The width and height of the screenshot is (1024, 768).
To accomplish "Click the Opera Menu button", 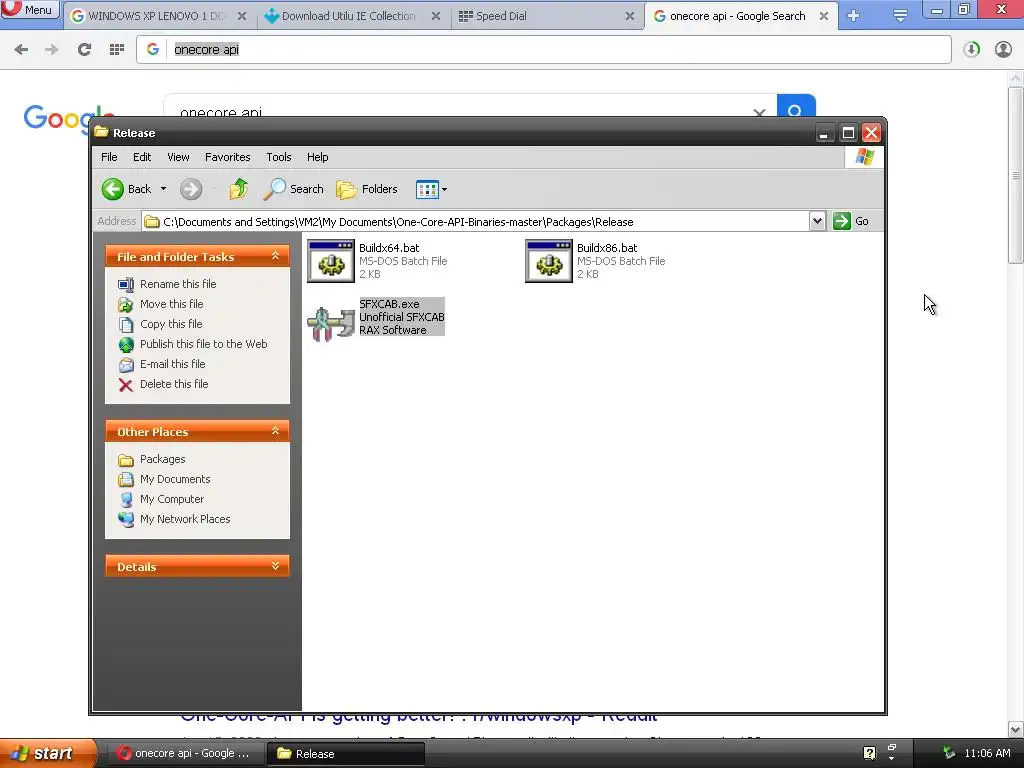I will pyautogui.click(x=29, y=10).
